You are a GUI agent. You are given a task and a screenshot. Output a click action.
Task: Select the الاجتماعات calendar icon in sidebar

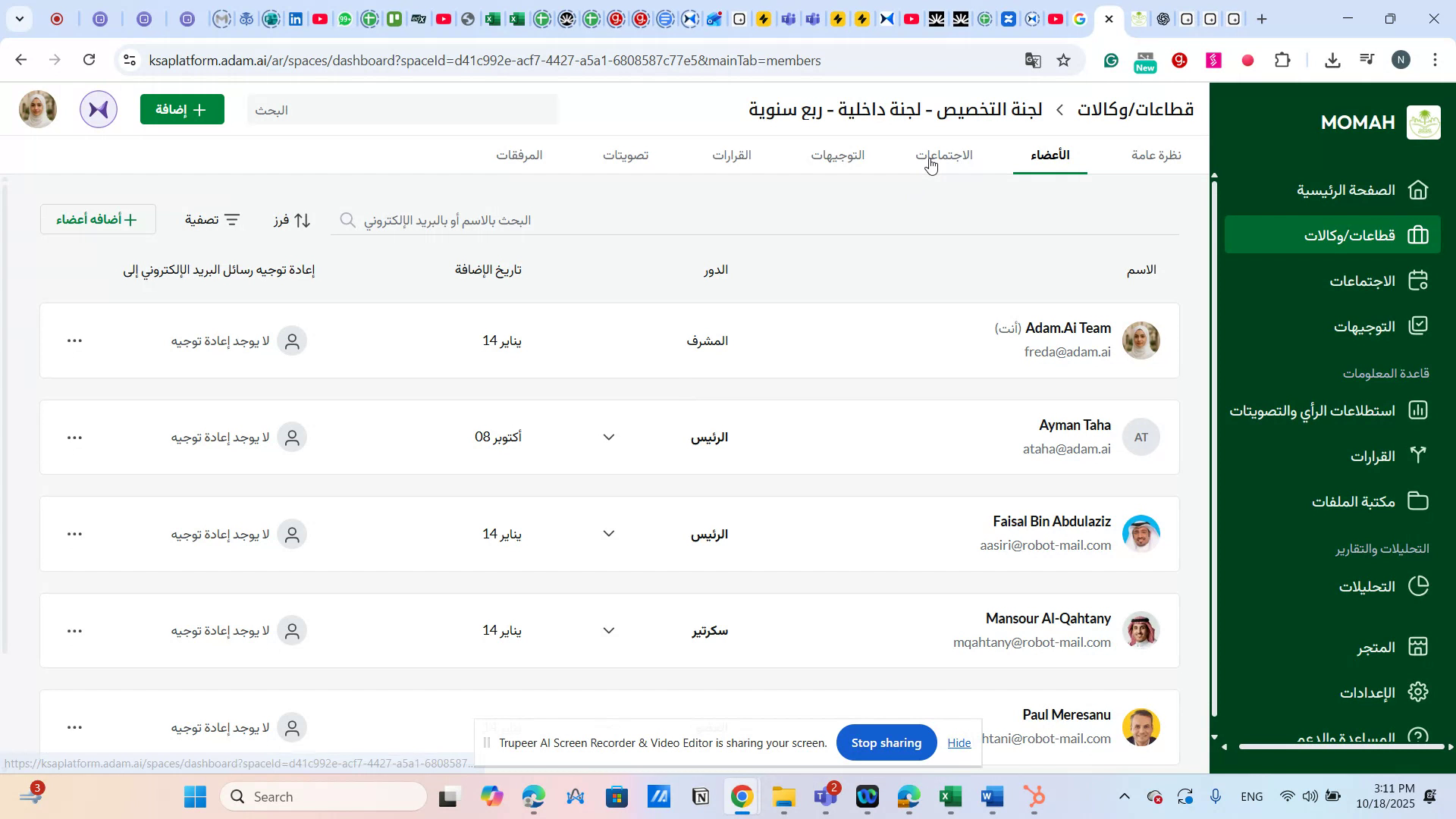(x=1418, y=280)
